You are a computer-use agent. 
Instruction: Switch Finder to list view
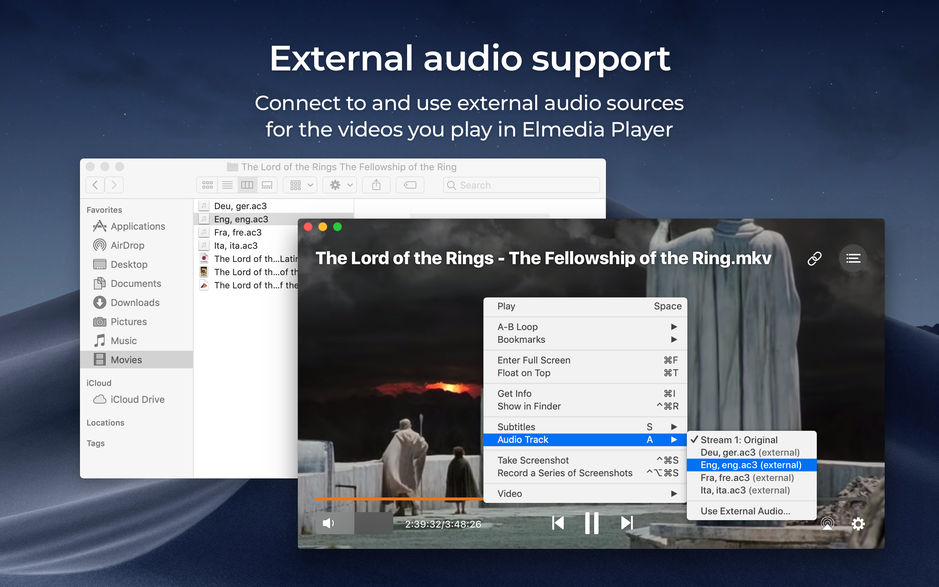point(227,185)
